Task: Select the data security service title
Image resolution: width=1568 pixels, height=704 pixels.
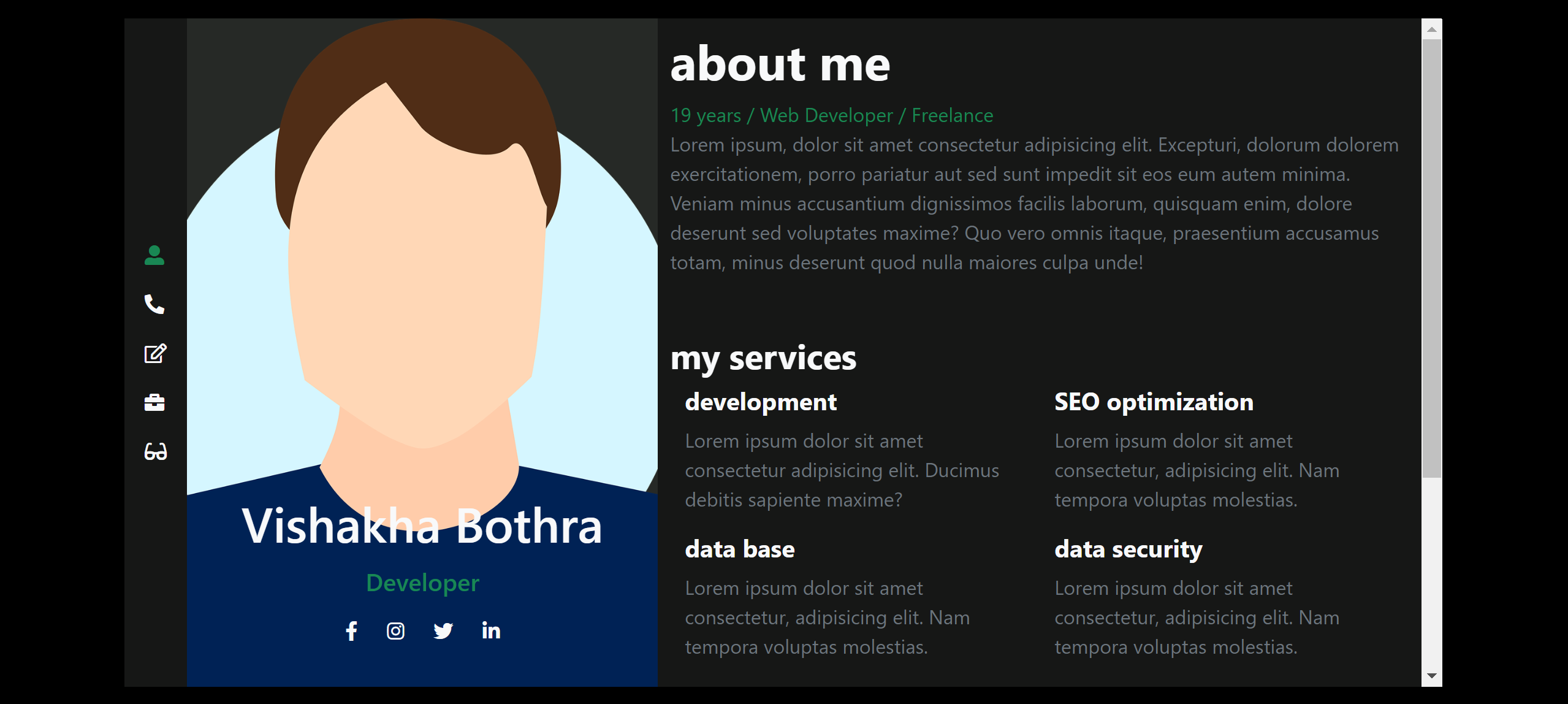Action: [x=1128, y=550]
